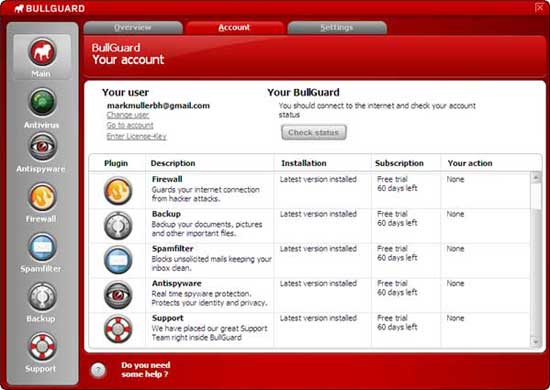Select the Backup safe icon in sidebar
Image resolution: width=550 pixels, height=390 pixels.
[42, 297]
